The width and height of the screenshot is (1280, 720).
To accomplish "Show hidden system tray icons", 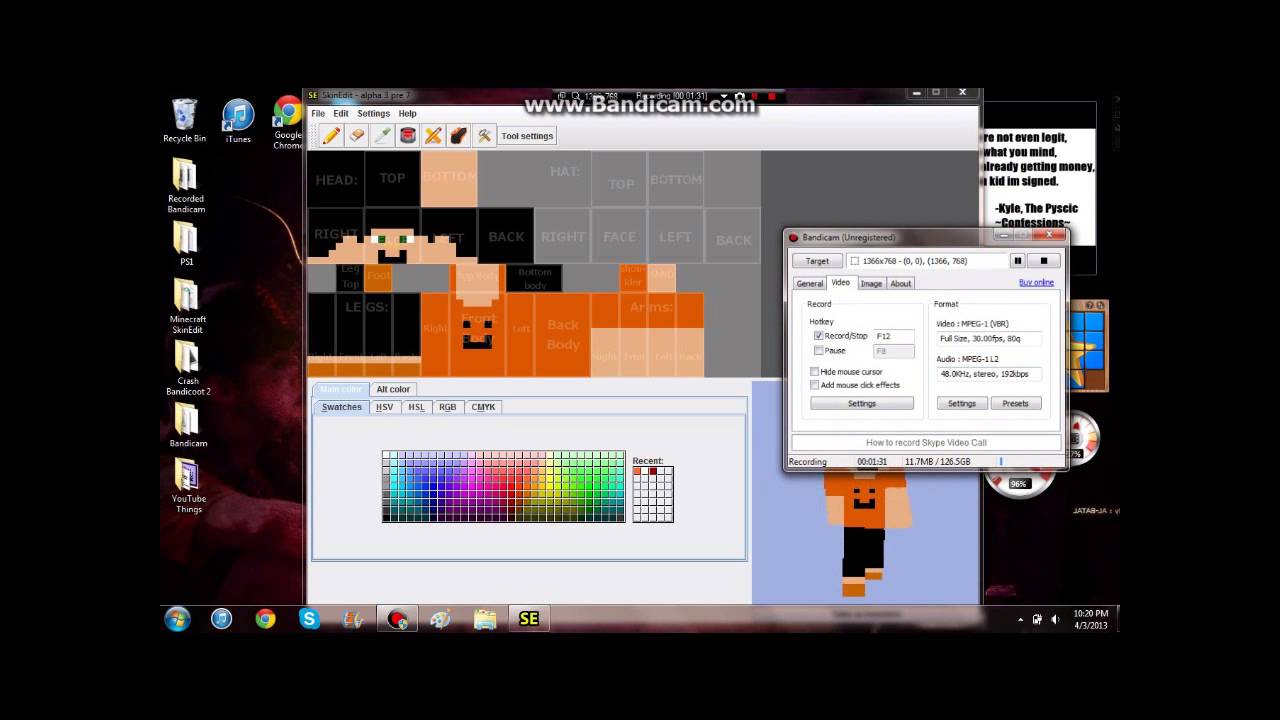I will tap(1020, 620).
